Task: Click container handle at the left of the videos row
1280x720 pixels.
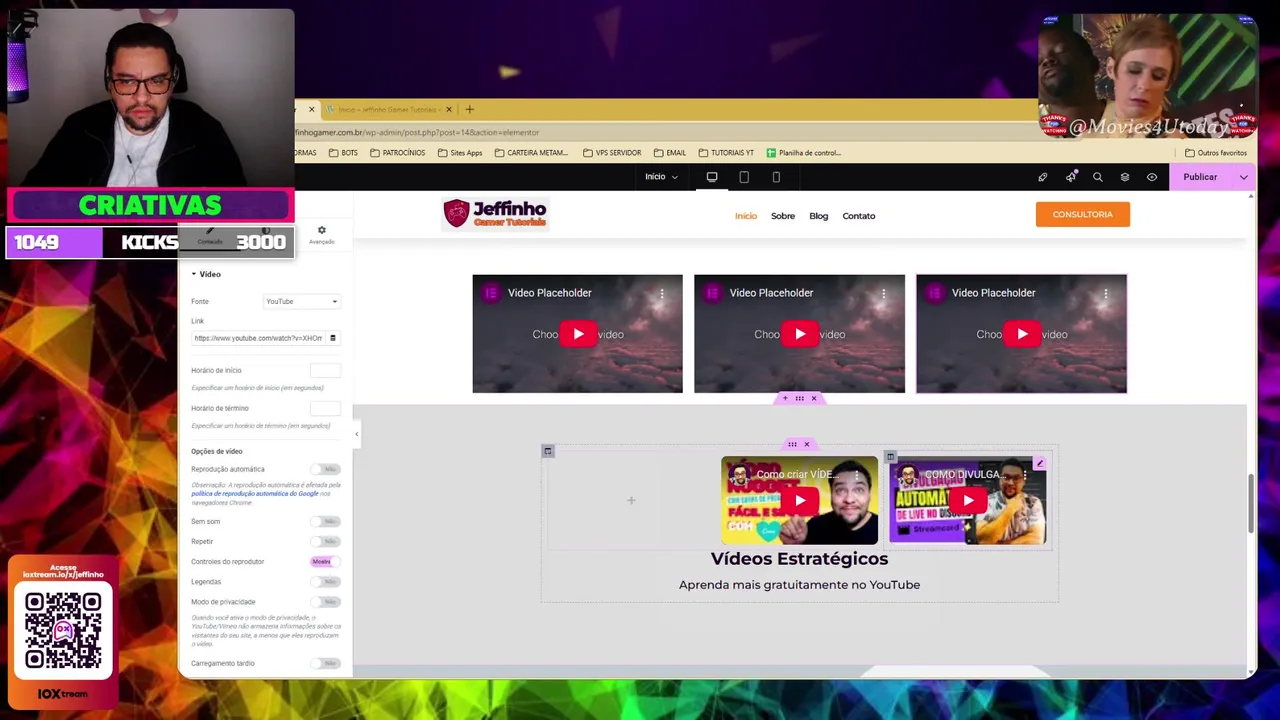Action: (548, 451)
